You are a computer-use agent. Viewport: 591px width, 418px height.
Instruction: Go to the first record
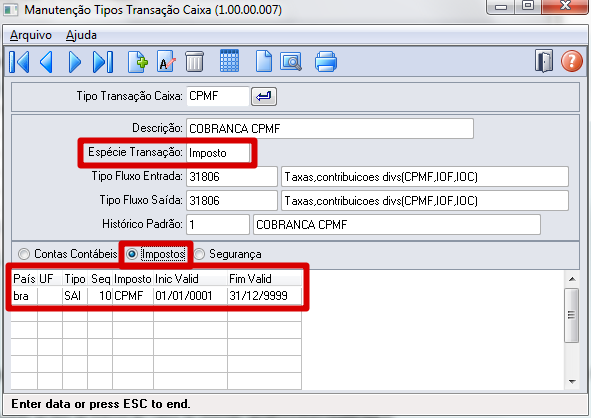point(19,61)
